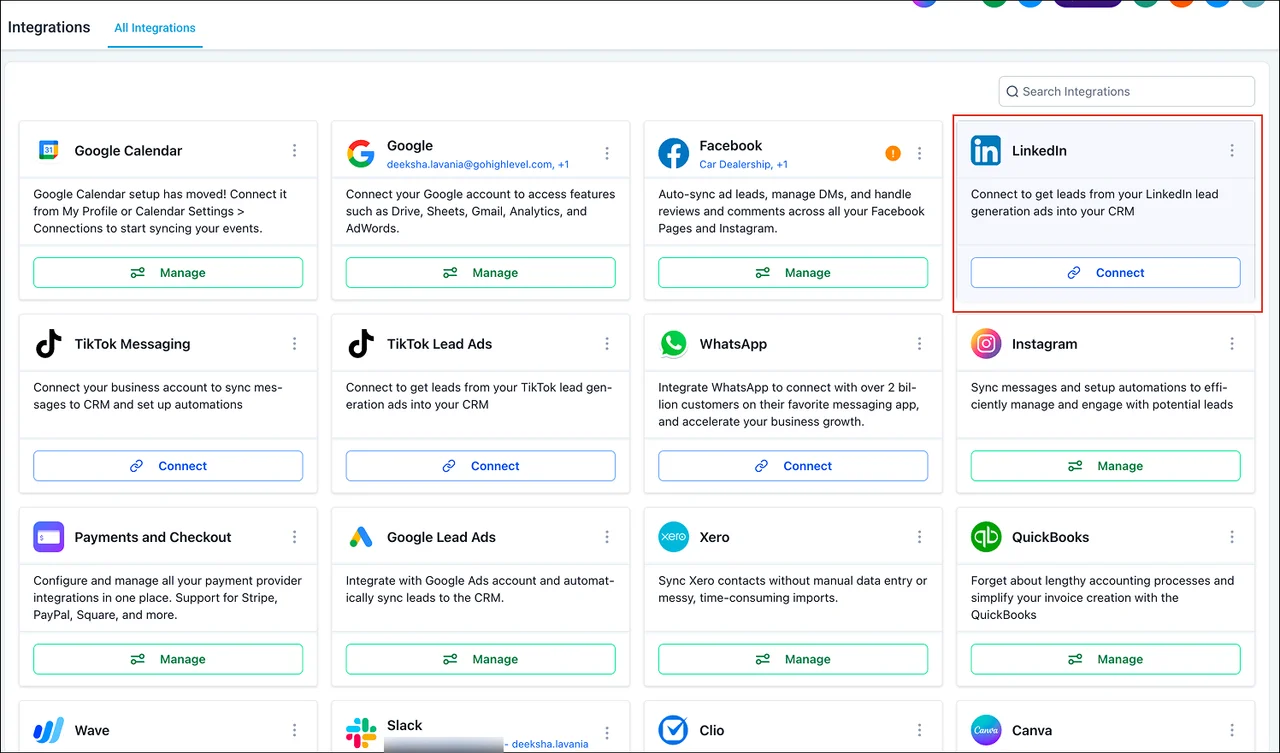Open the TikTok Lead Ads three-dot menu
The image size is (1280, 753).
pyautogui.click(x=607, y=344)
